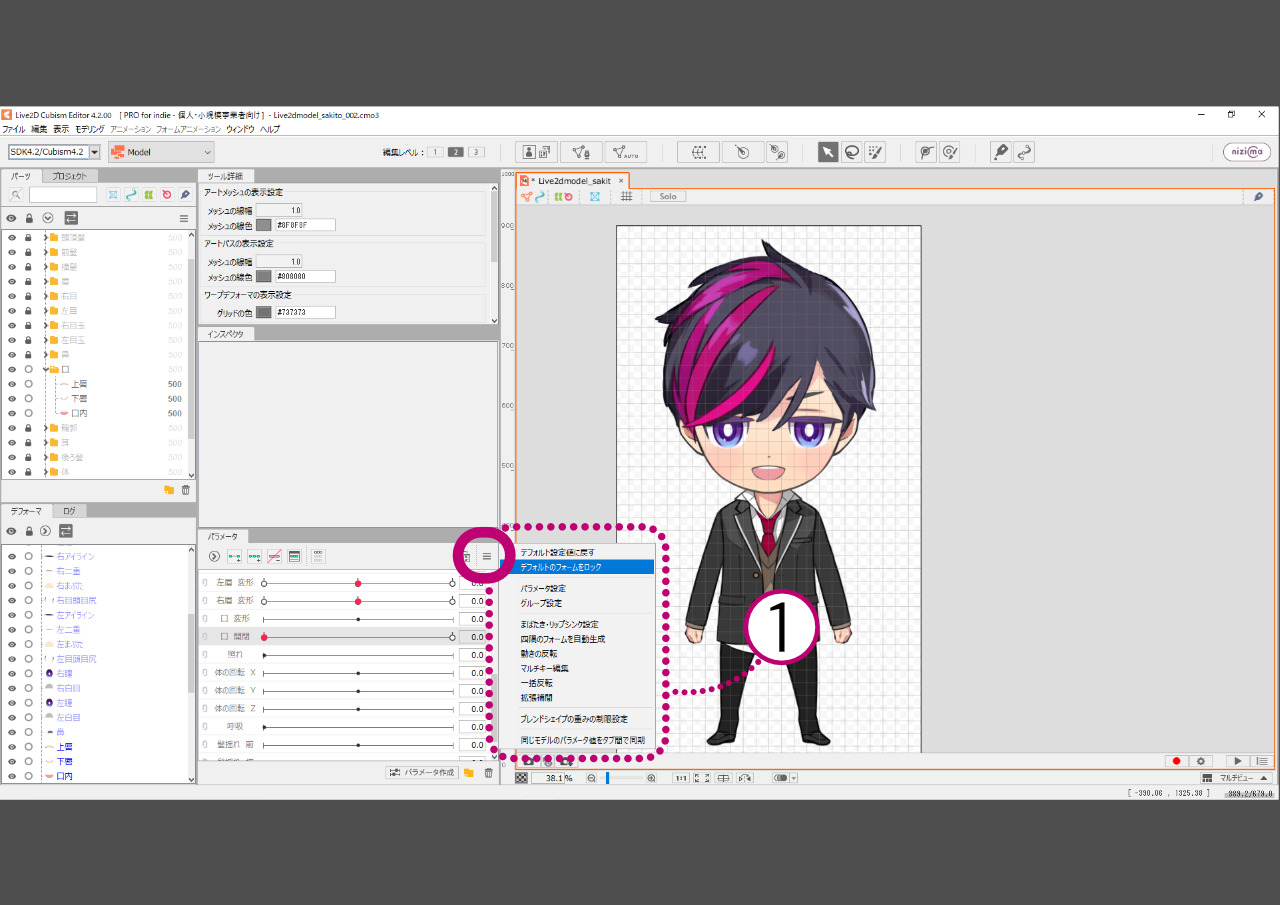Collapse the 口 folder in Parts
Viewport: 1280px width, 905px height.
point(46,369)
